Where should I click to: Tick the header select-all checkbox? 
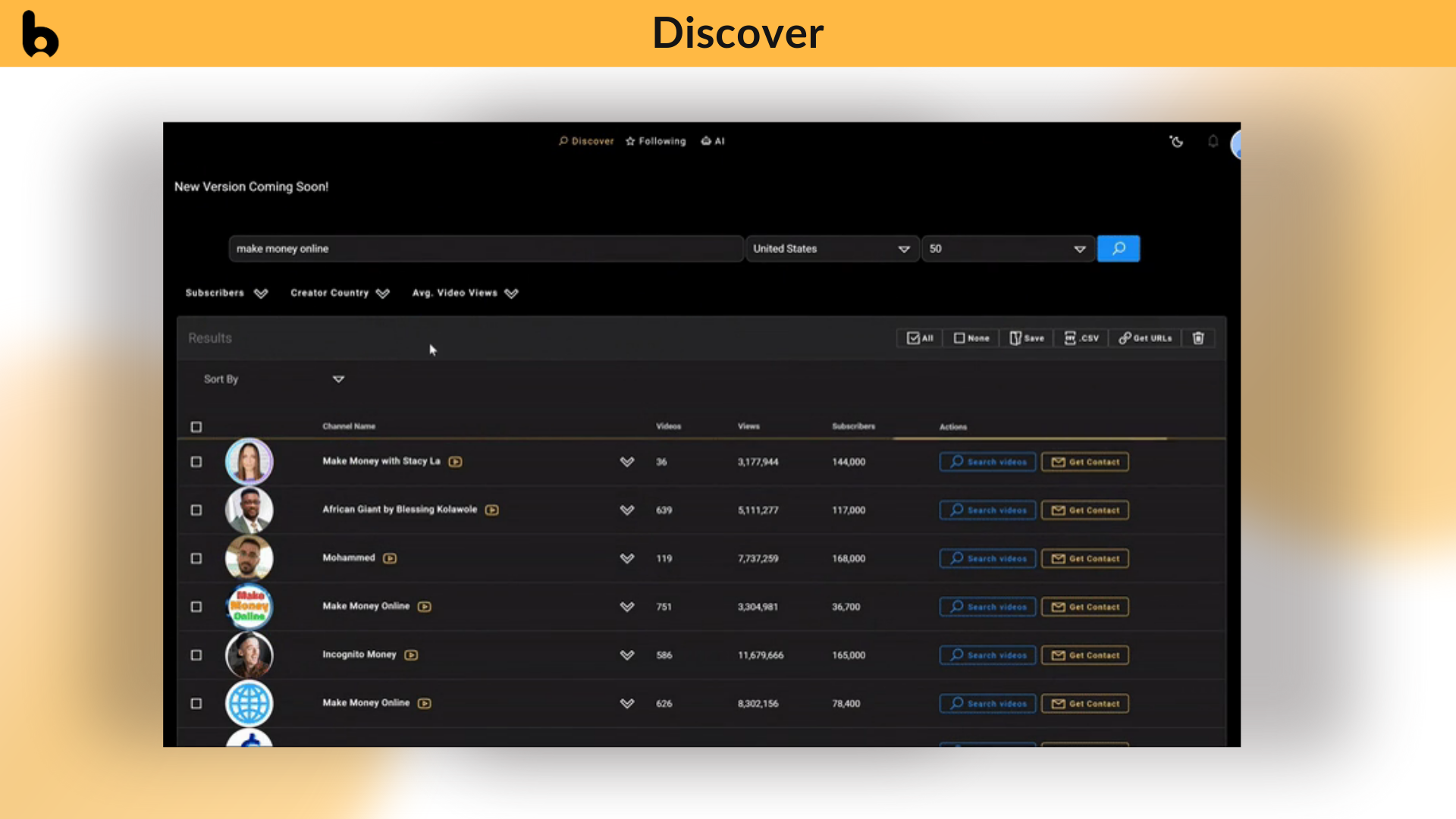point(196,427)
